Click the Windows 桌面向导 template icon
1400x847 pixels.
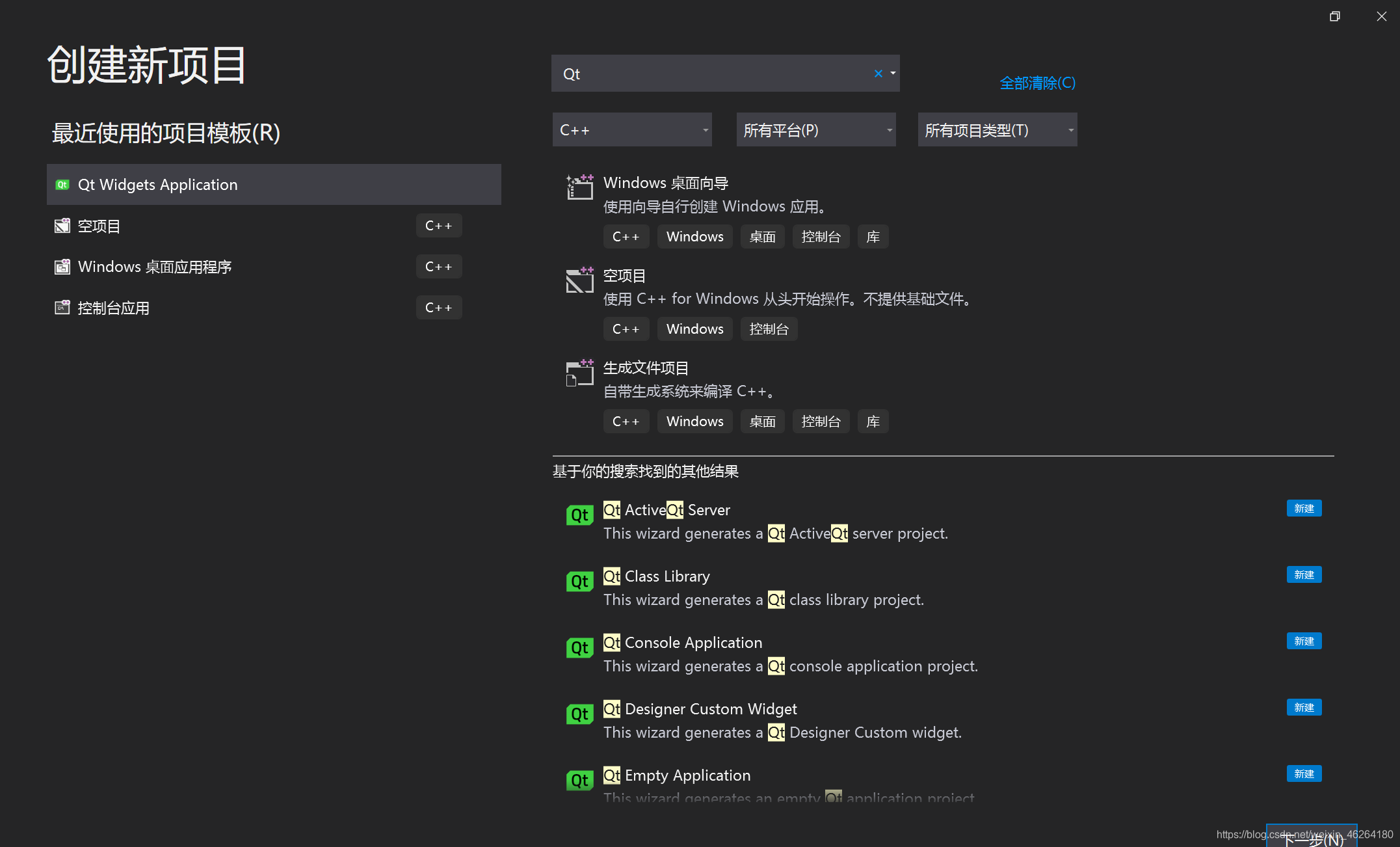coord(579,187)
